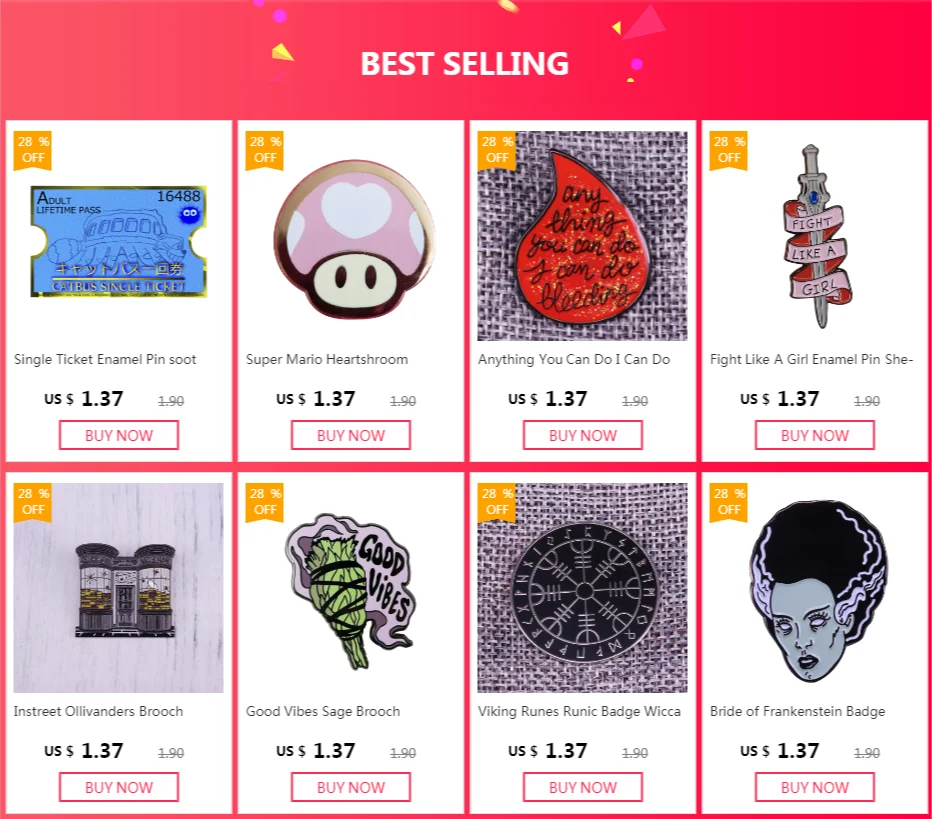Click Buy Now for Instreet Ollivanders Brooch
Viewport: 932px width, 819px height.
coord(119,787)
